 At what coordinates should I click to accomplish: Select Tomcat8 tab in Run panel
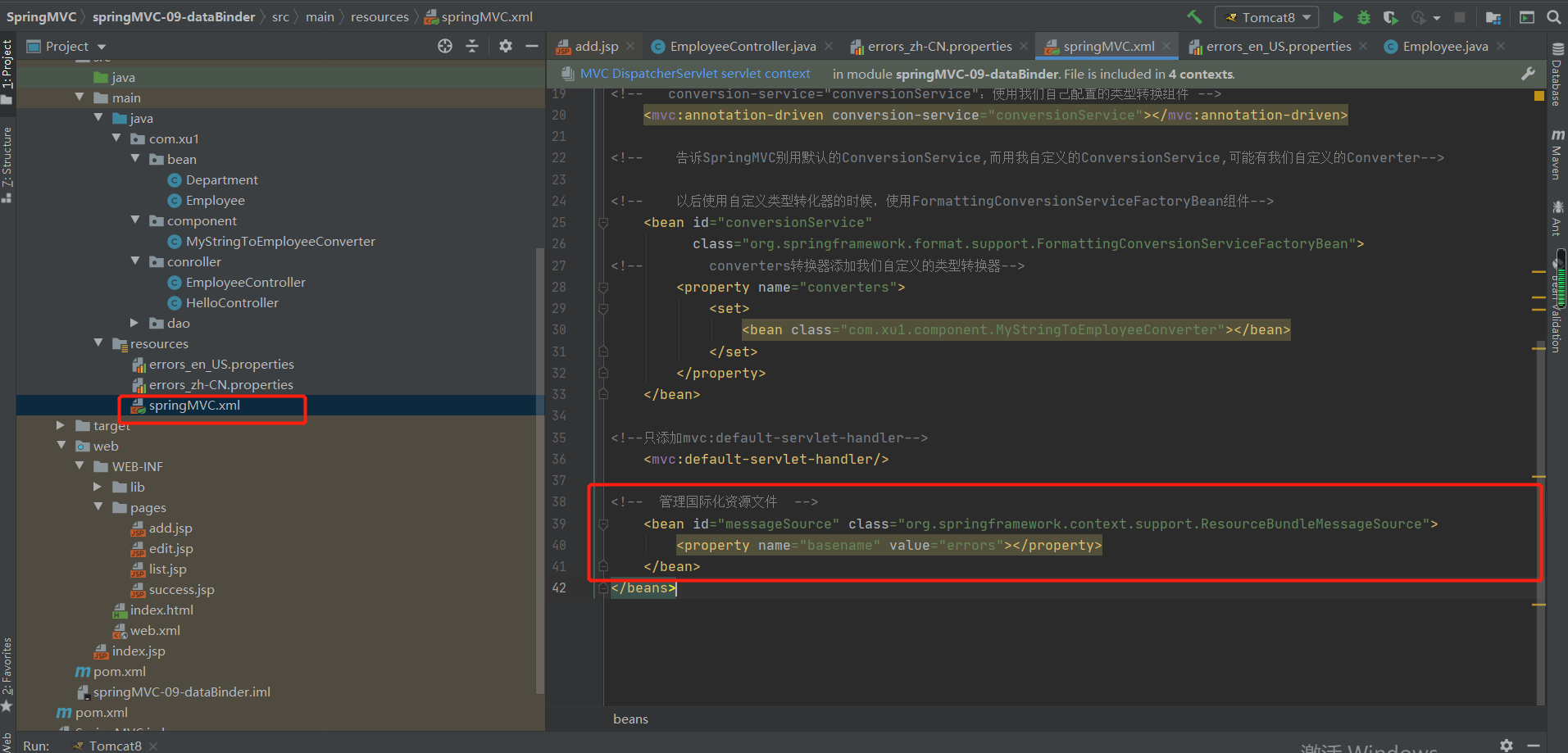pos(115,746)
